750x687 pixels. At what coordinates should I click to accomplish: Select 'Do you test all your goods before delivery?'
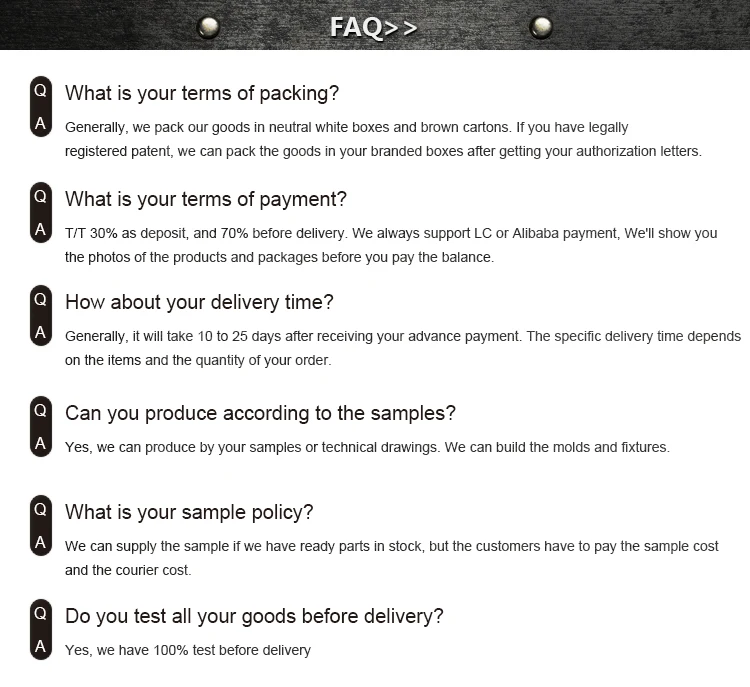pyautogui.click(x=254, y=616)
